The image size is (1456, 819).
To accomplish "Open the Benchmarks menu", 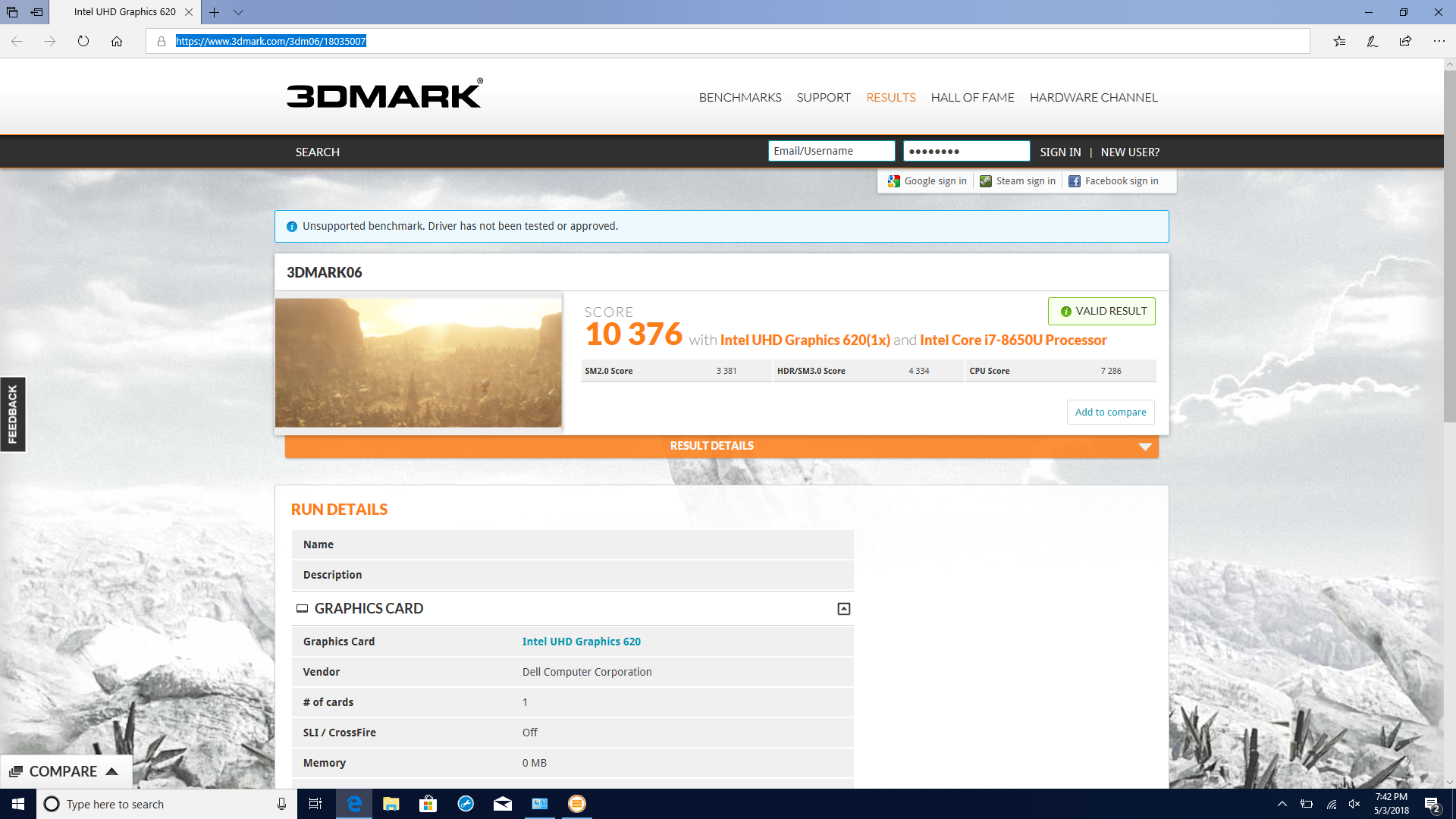I will pyautogui.click(x=739, y=98).
